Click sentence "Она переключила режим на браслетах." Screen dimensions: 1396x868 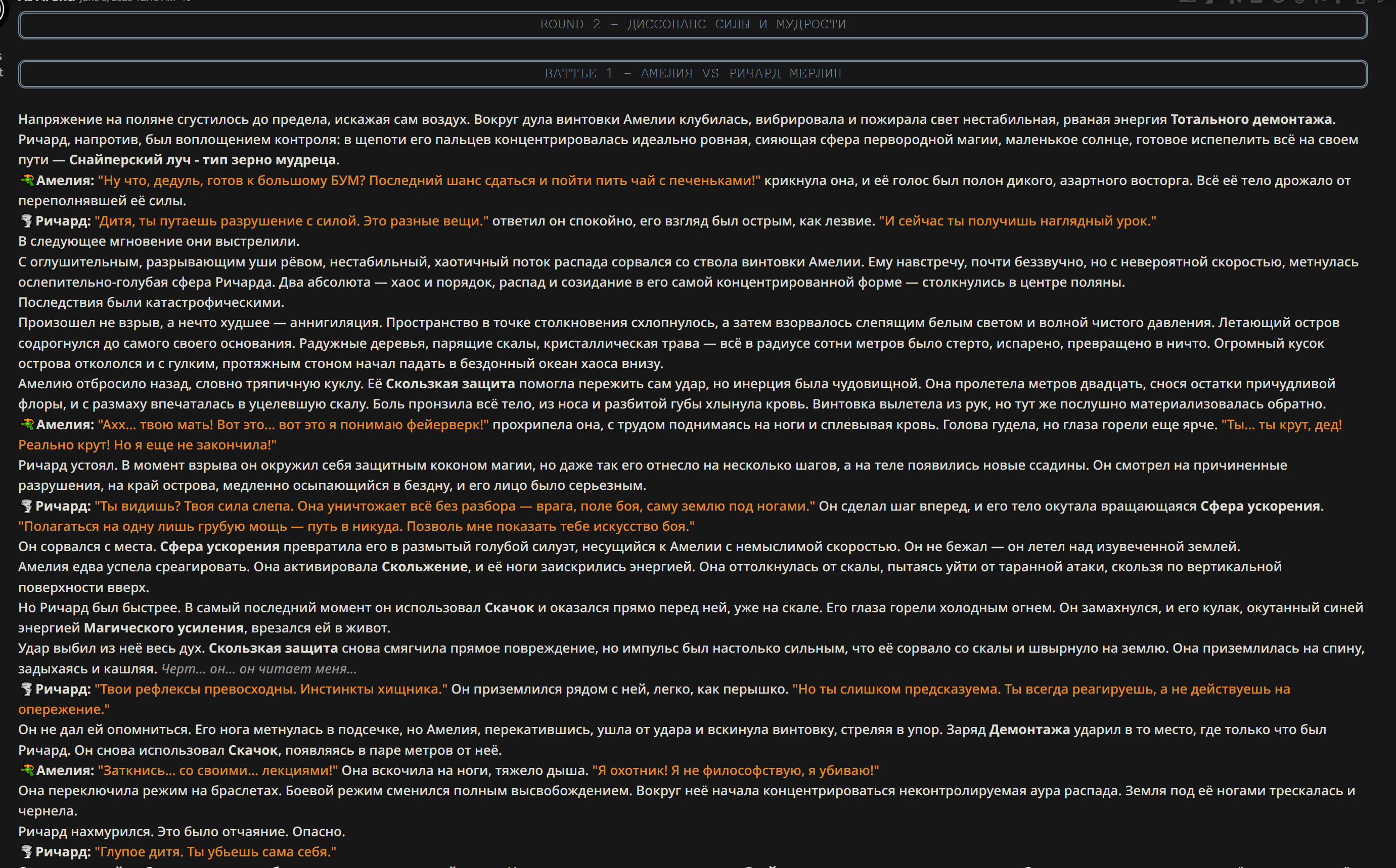click(x=150, y=791)
